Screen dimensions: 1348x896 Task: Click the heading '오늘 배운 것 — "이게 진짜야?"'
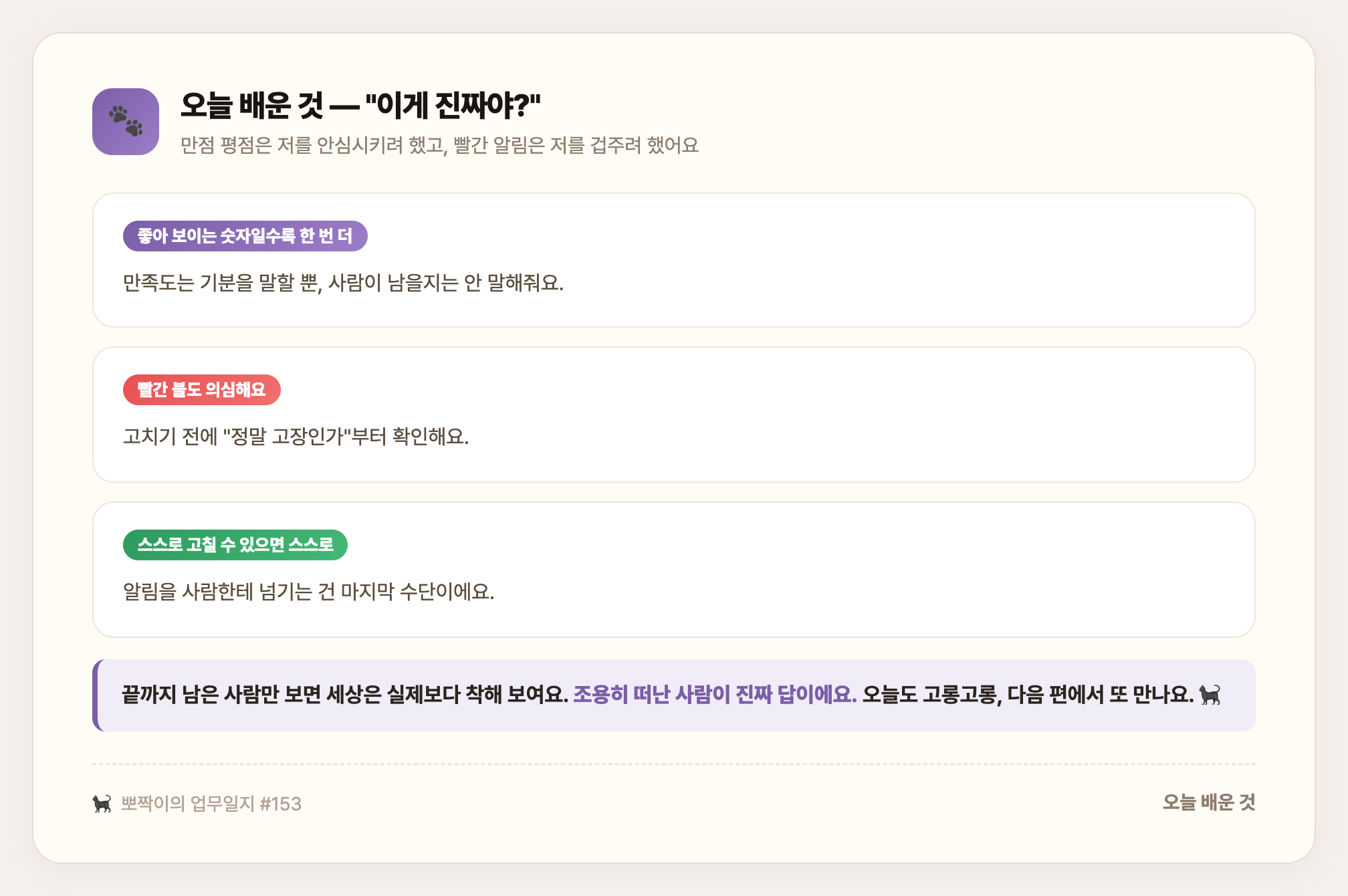click(360, 106)
